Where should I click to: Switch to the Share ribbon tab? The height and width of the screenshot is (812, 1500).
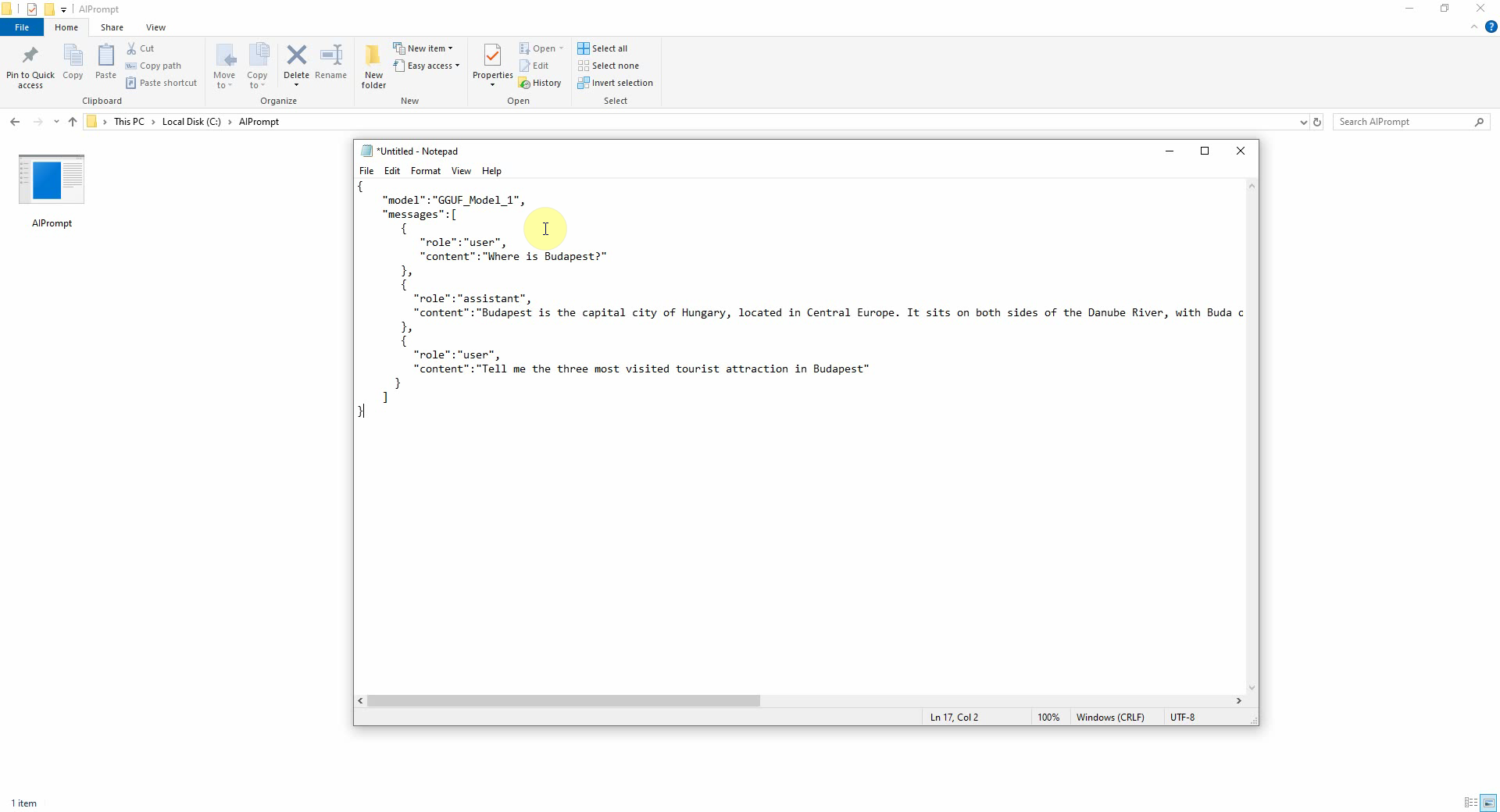112,27
